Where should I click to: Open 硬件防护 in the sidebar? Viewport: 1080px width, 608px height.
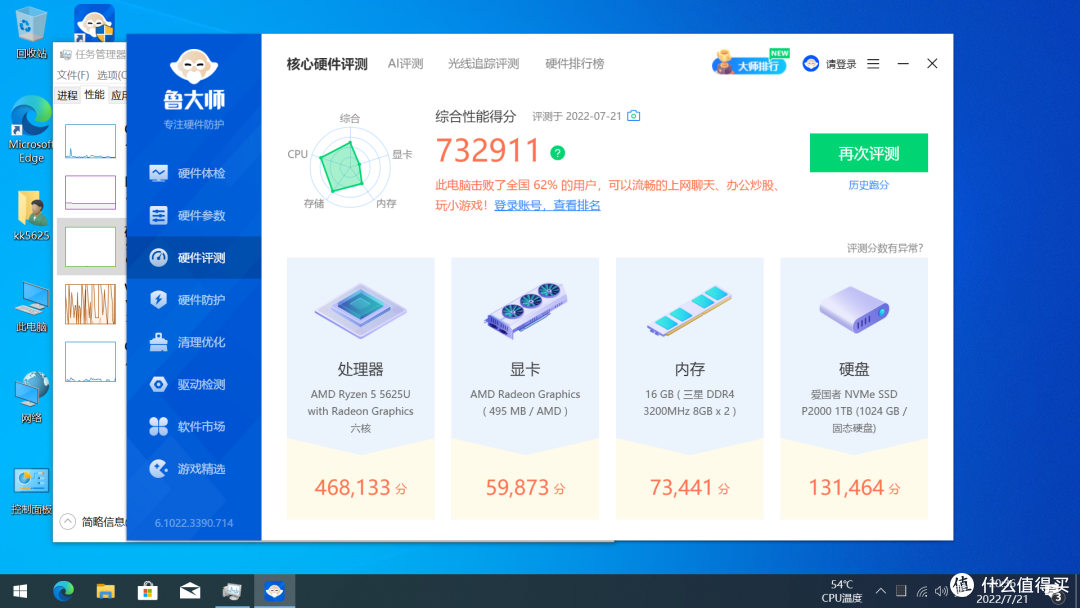(x=194, y=300)
